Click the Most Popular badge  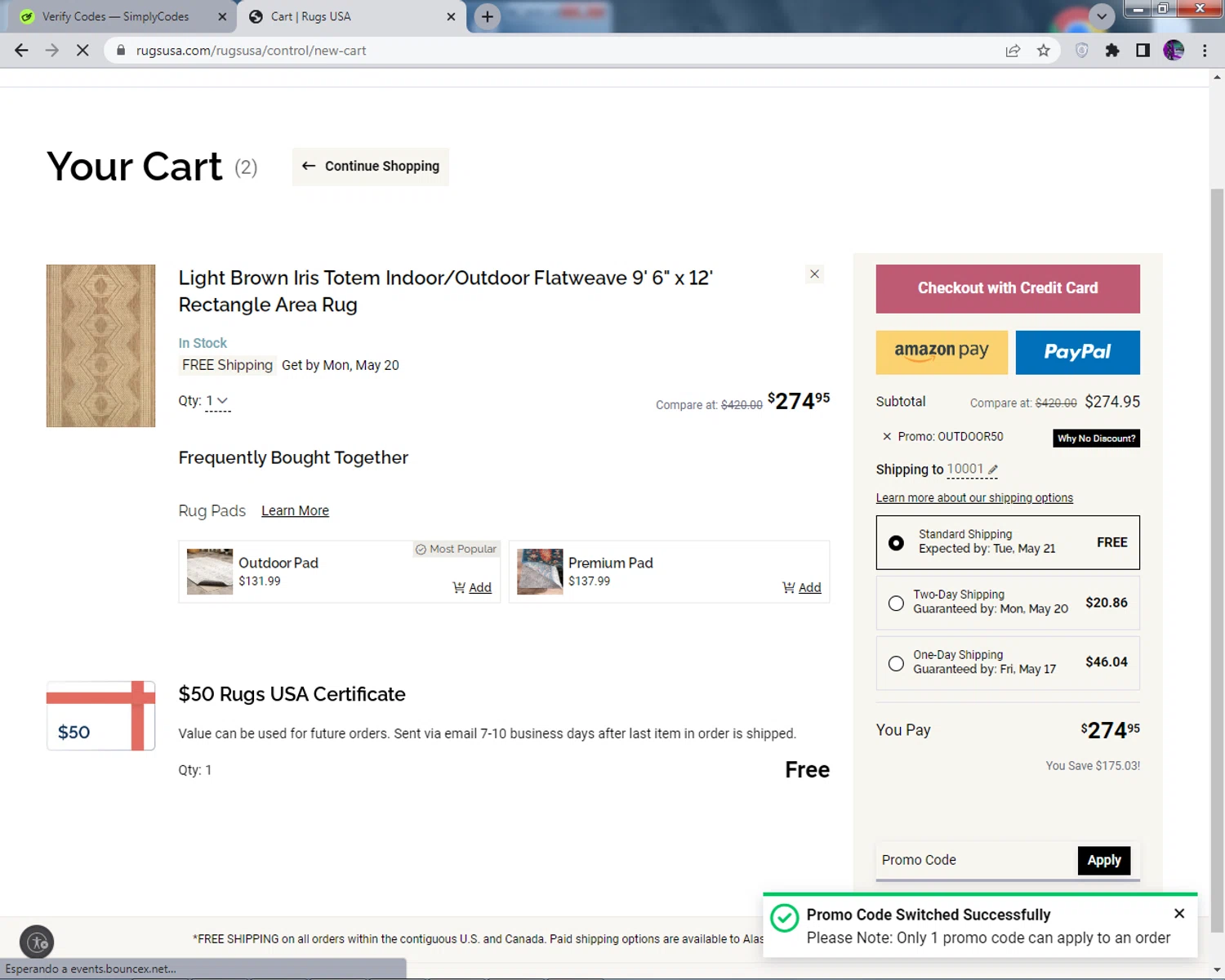456,550
